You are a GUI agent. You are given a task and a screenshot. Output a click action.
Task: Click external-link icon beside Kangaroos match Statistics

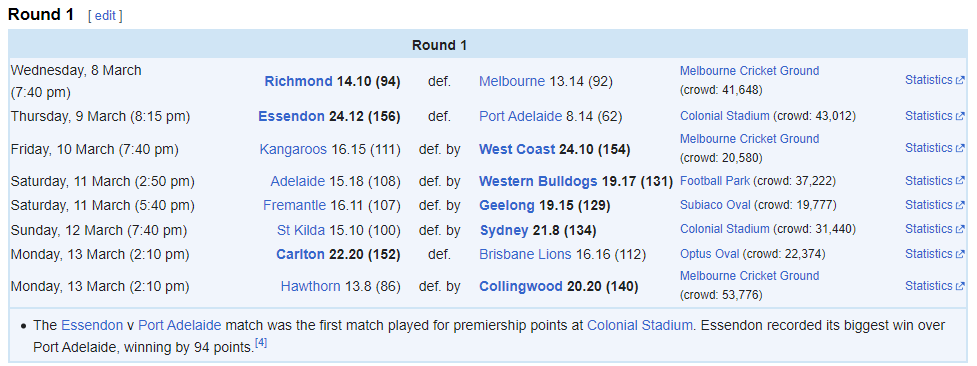click(x=960, y=148)
